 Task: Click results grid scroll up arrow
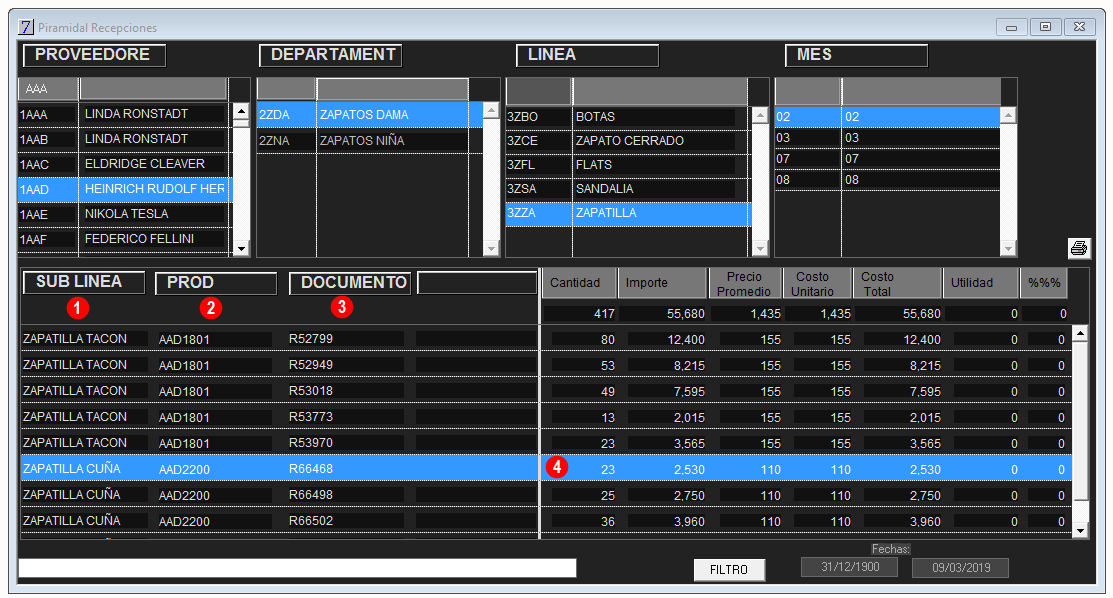pos(1080,333)
